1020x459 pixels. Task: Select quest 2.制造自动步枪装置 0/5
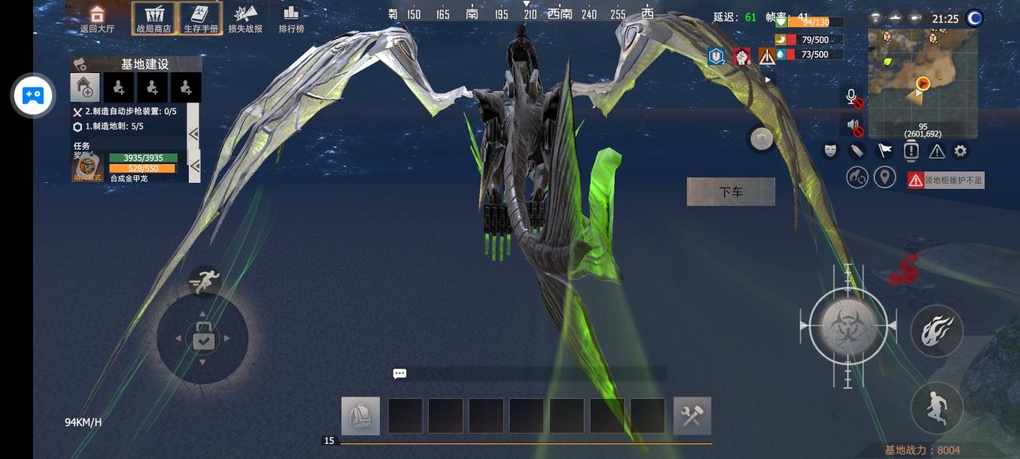pos(126,112)
